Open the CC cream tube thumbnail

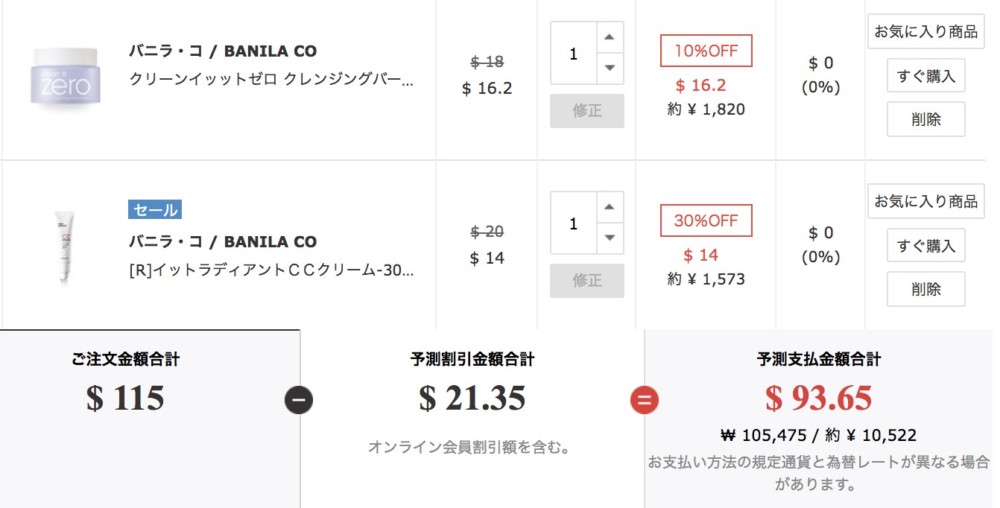pos(64,247)
